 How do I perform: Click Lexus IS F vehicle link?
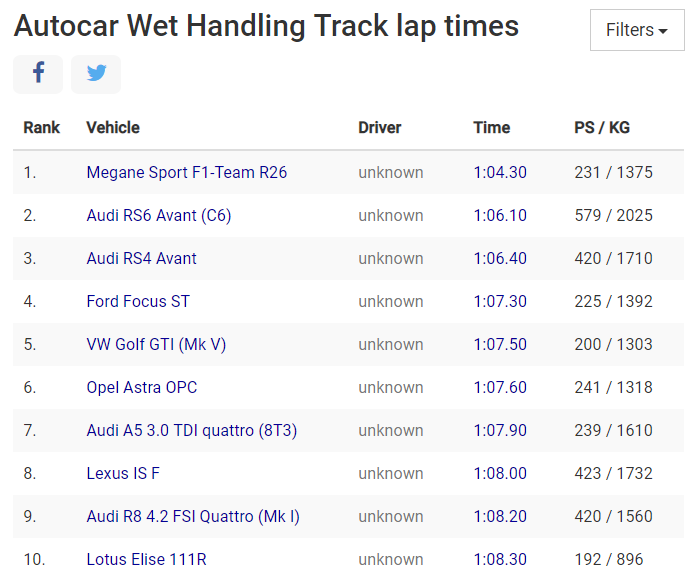(122, 473)
